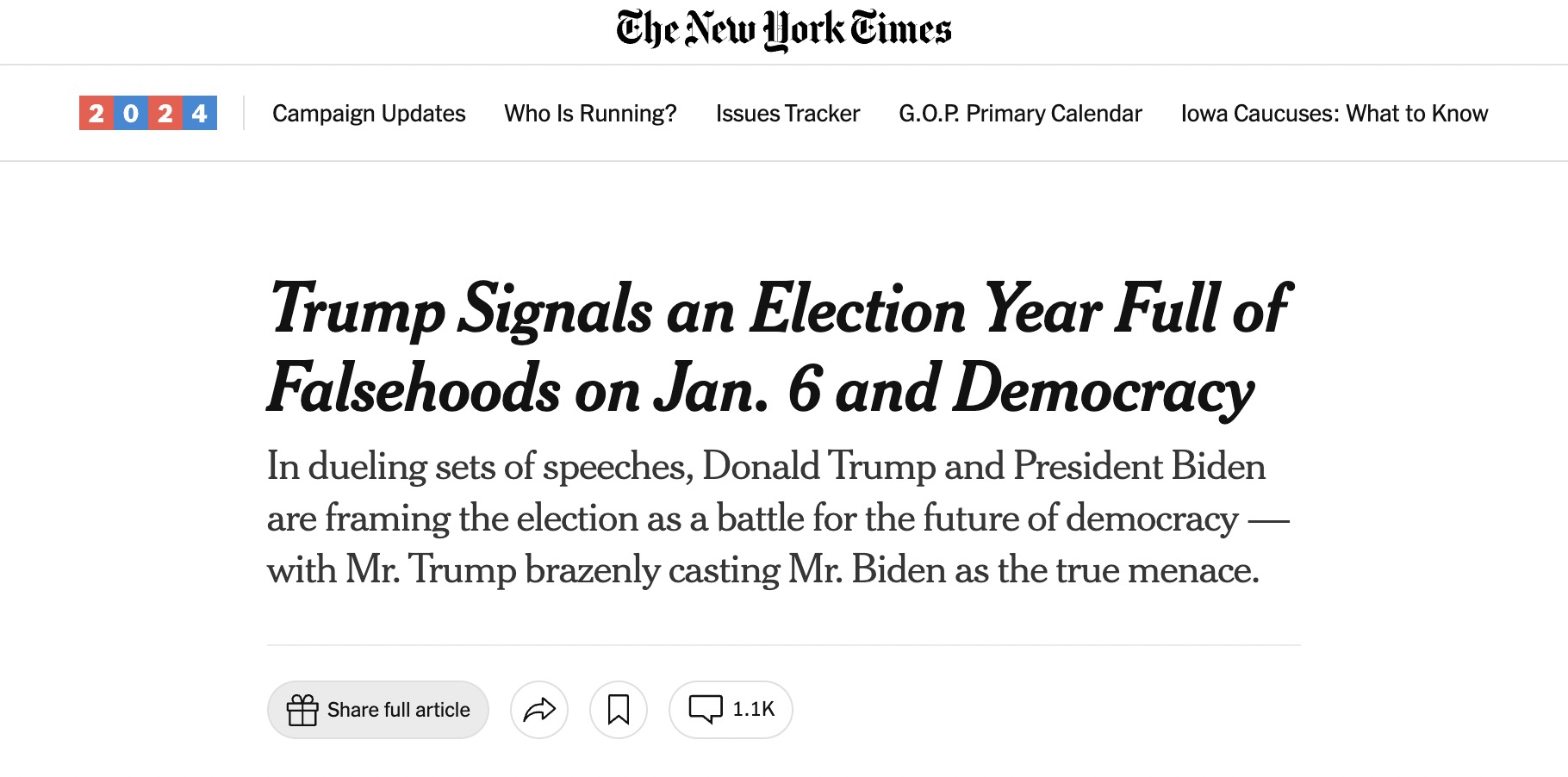Open G.O.P. Primary Calendar link
The width and height of the screenshot is (1568, 777).
1020,114
